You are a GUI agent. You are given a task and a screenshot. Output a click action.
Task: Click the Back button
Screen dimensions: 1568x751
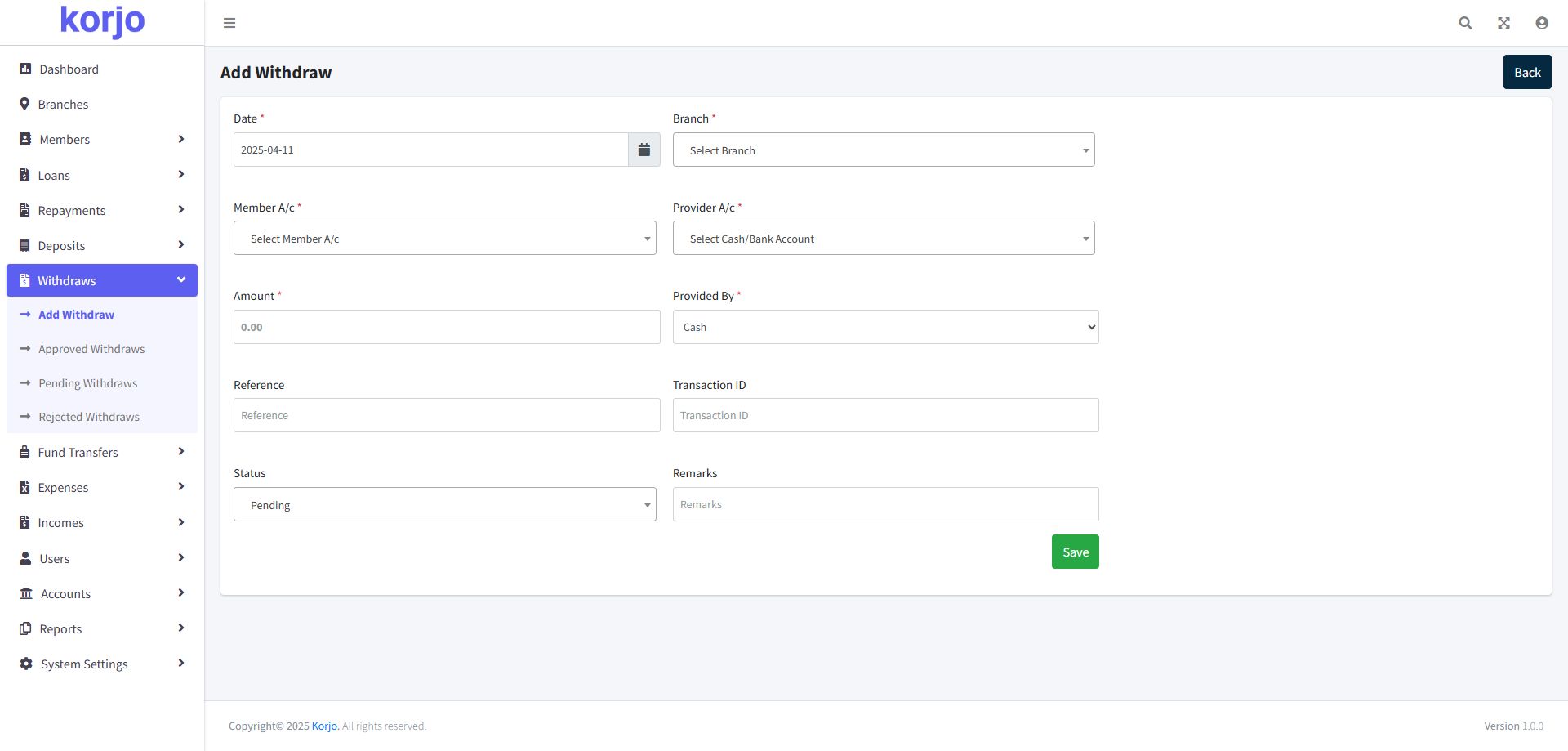coord(1526,73)
